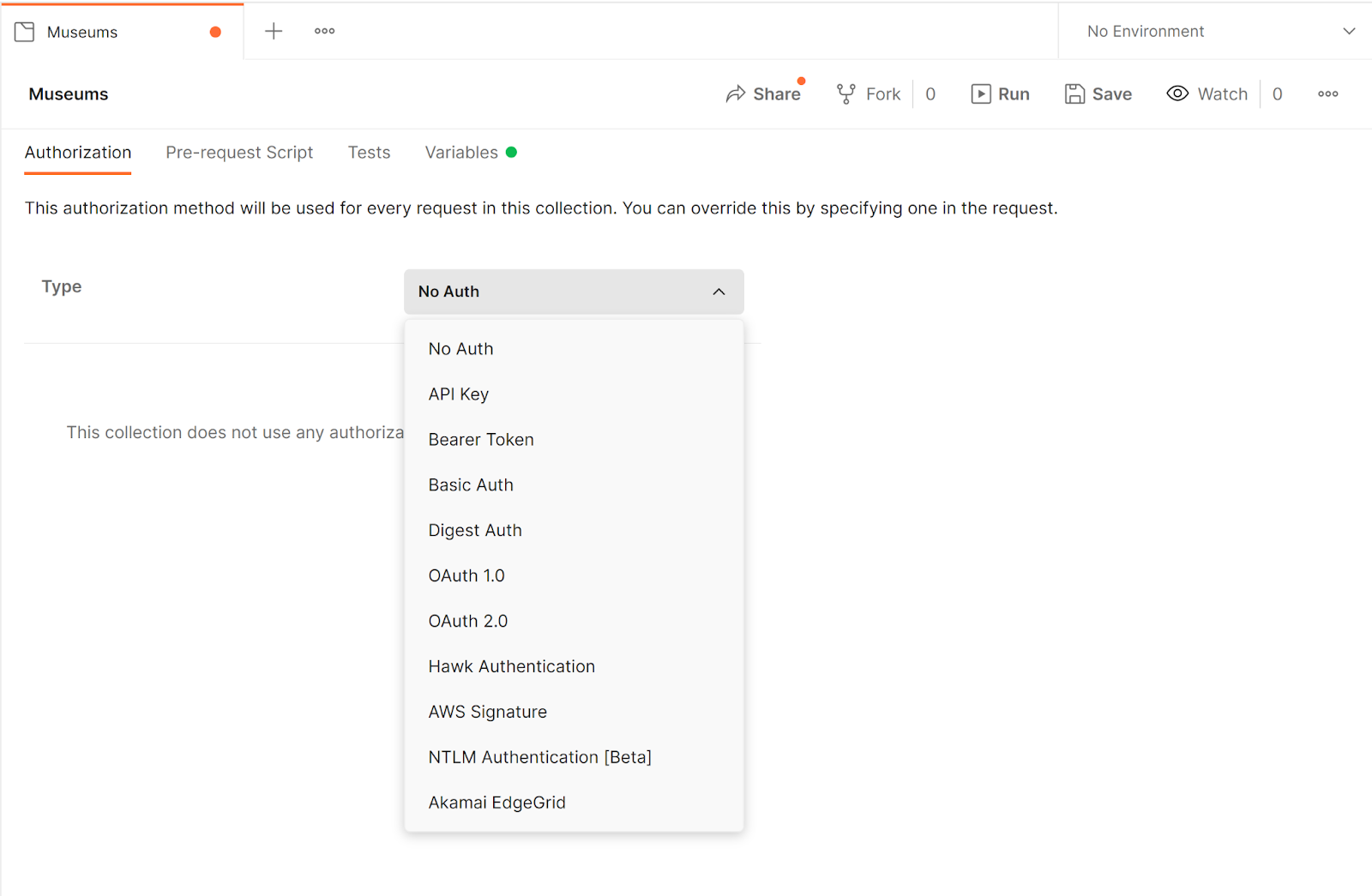Viewport: 1372px width, 896px height.
Task: Pick Hawk Authentication option
Action: (511, 666)
